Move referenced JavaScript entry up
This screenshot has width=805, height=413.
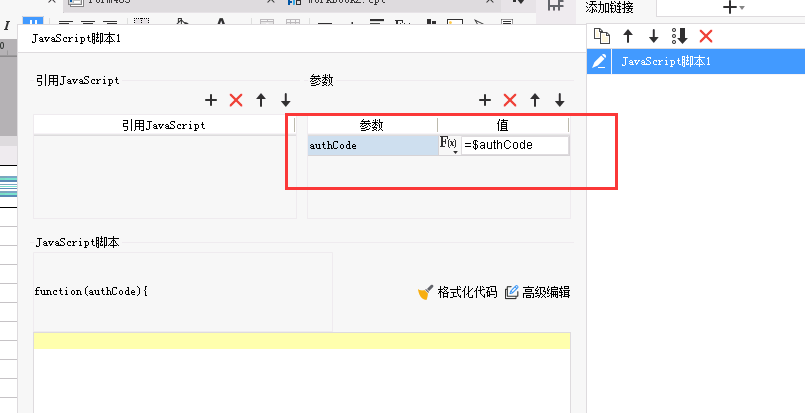(261, 100)
